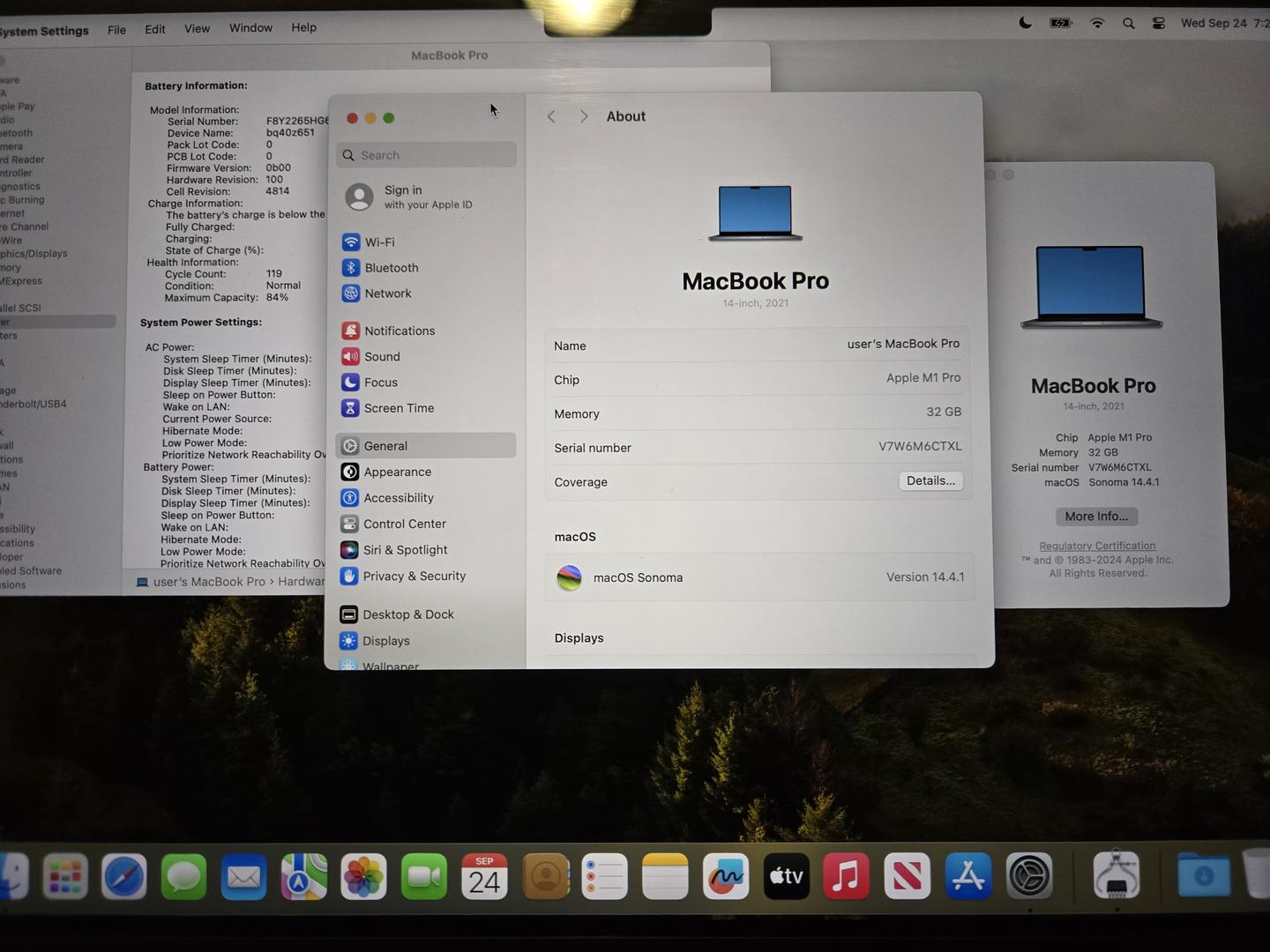Select Thunderbolt/USB4 in System Information sidebar

pos(34,404)
